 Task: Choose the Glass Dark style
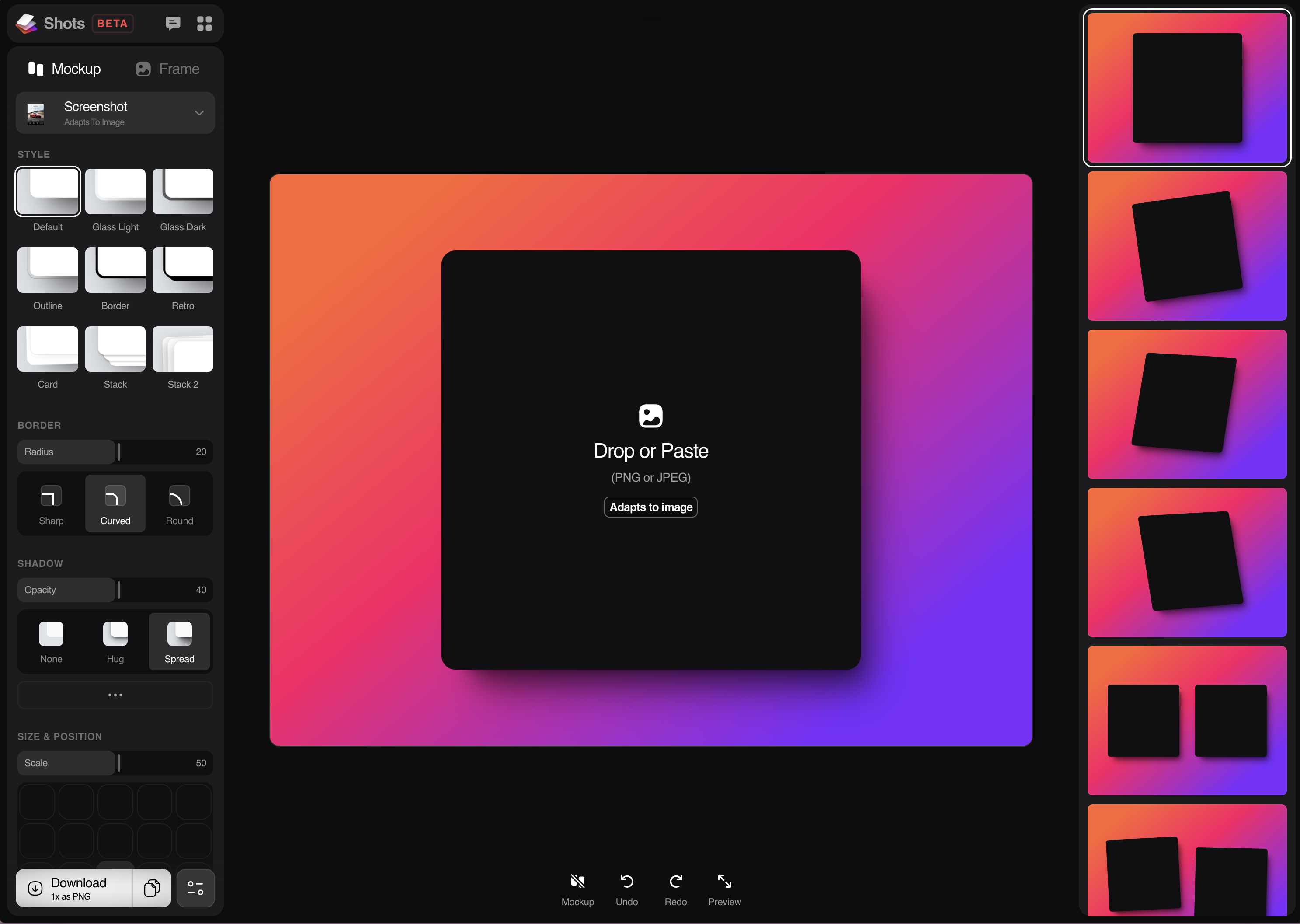tap(183, 200)
